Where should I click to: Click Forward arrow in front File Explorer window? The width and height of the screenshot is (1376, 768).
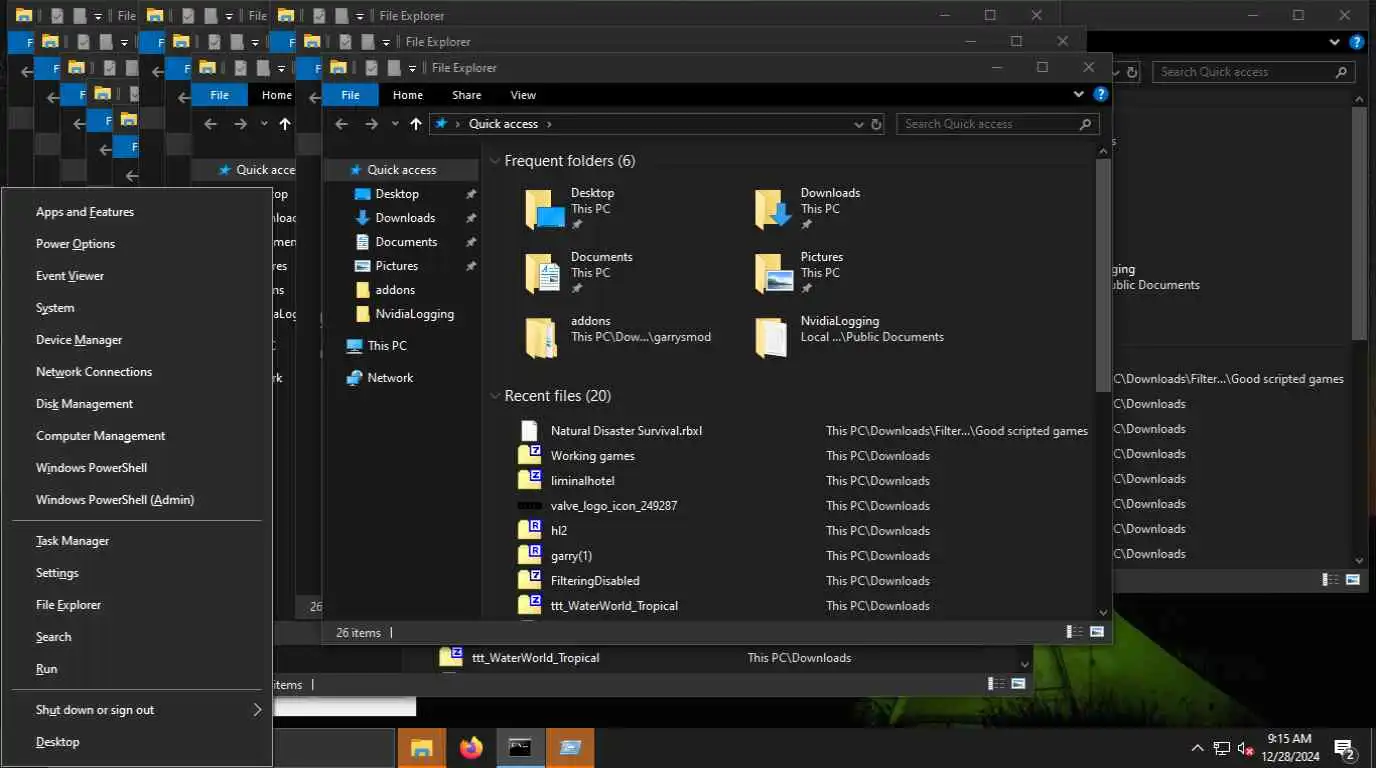pyautogui.click(x=371, y=124)
